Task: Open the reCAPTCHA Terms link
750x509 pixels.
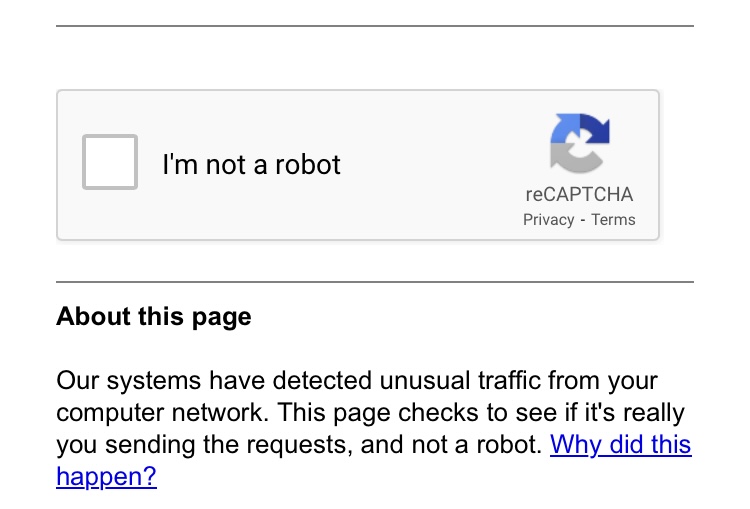Action: [x=613, y=220]
